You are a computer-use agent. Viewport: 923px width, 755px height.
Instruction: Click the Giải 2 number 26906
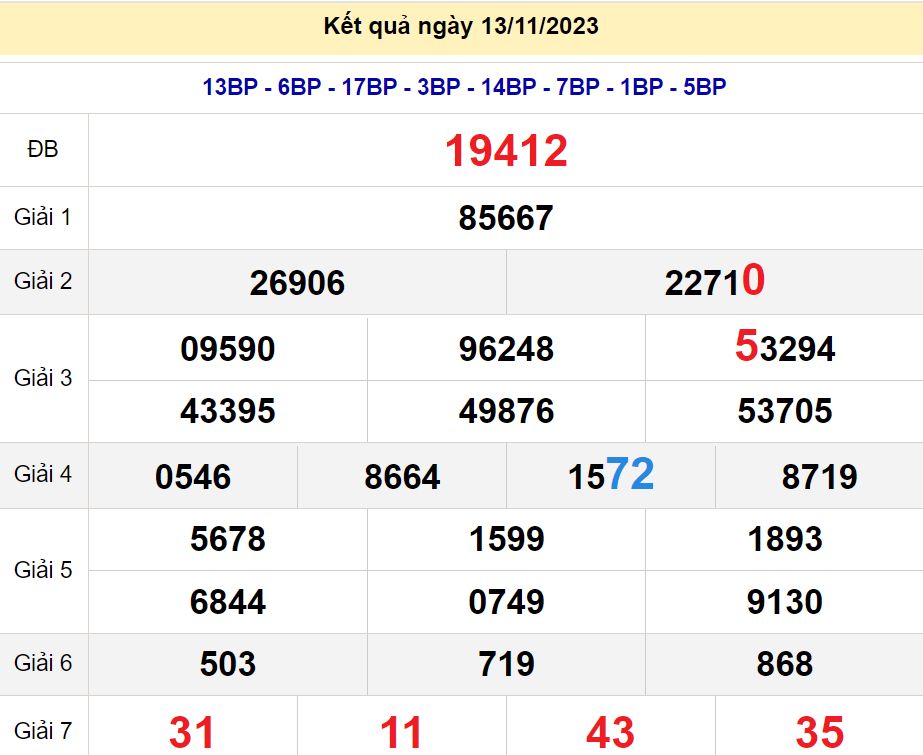pos(297,283)
